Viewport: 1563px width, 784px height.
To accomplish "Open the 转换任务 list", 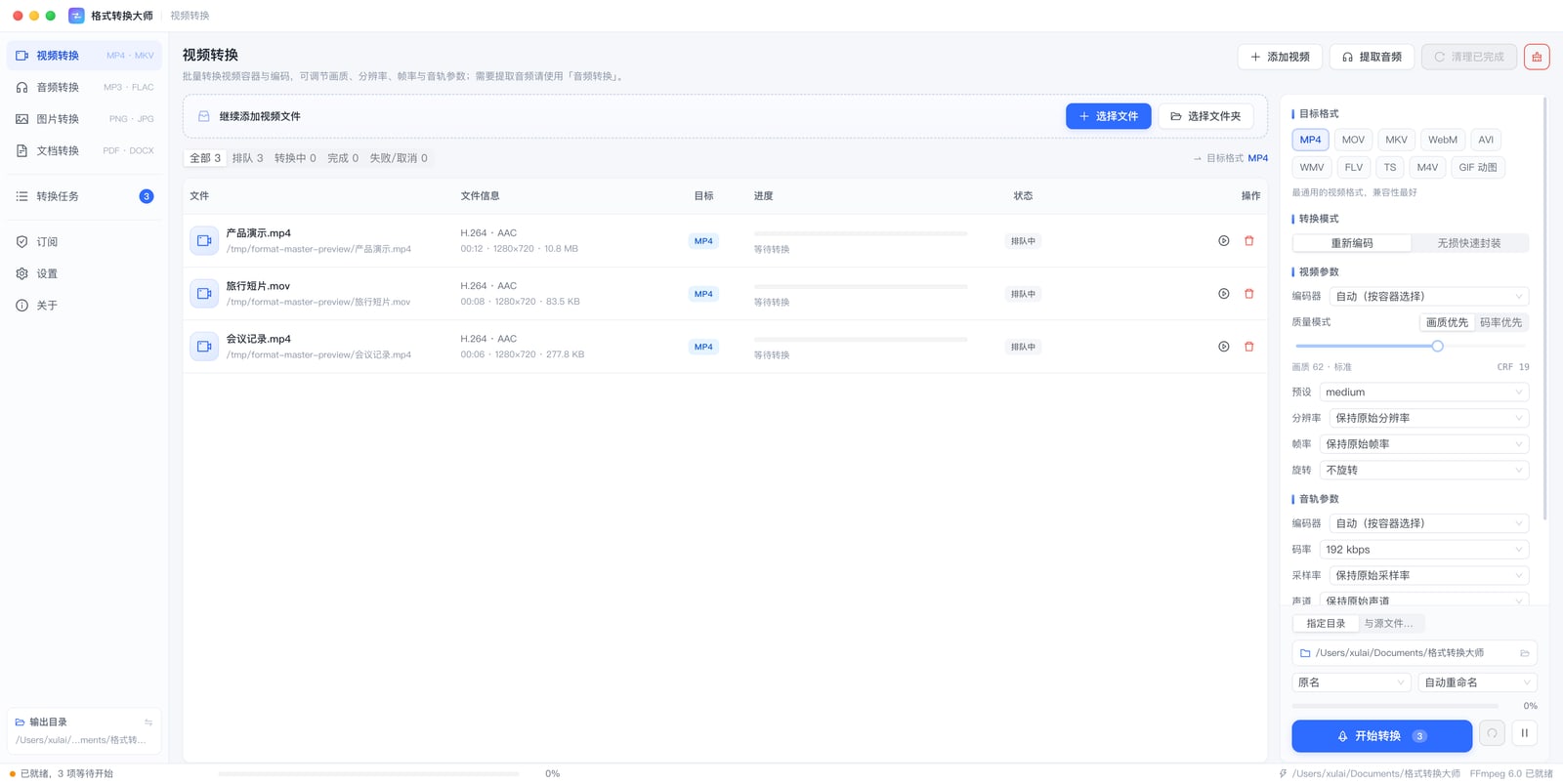I will click(x=84, y=196).
